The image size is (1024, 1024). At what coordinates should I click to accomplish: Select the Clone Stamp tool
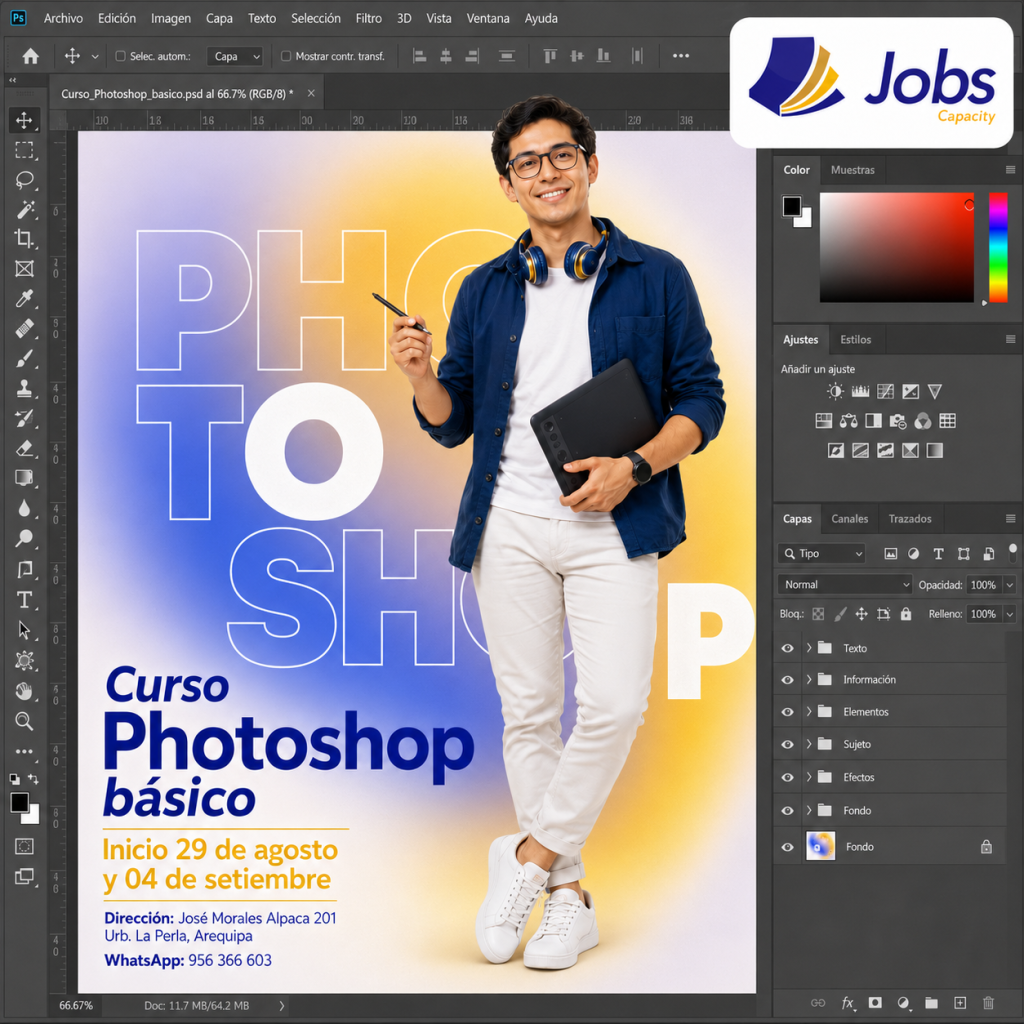(24, 389)
